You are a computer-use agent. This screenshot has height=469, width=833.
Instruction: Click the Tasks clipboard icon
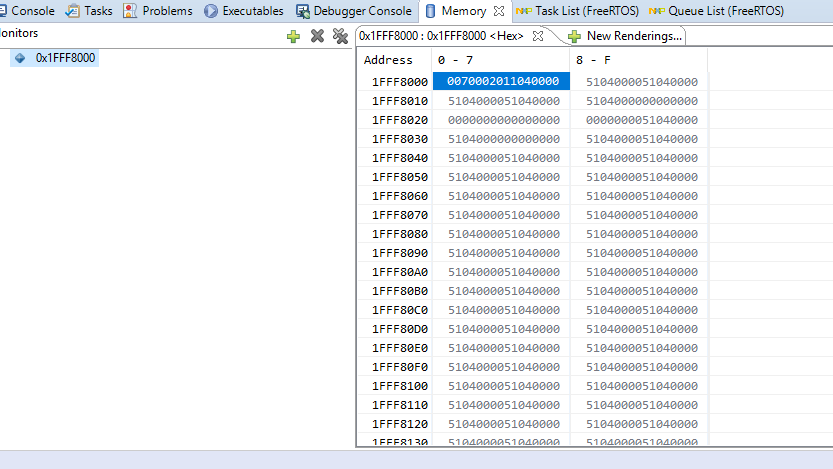72,11
